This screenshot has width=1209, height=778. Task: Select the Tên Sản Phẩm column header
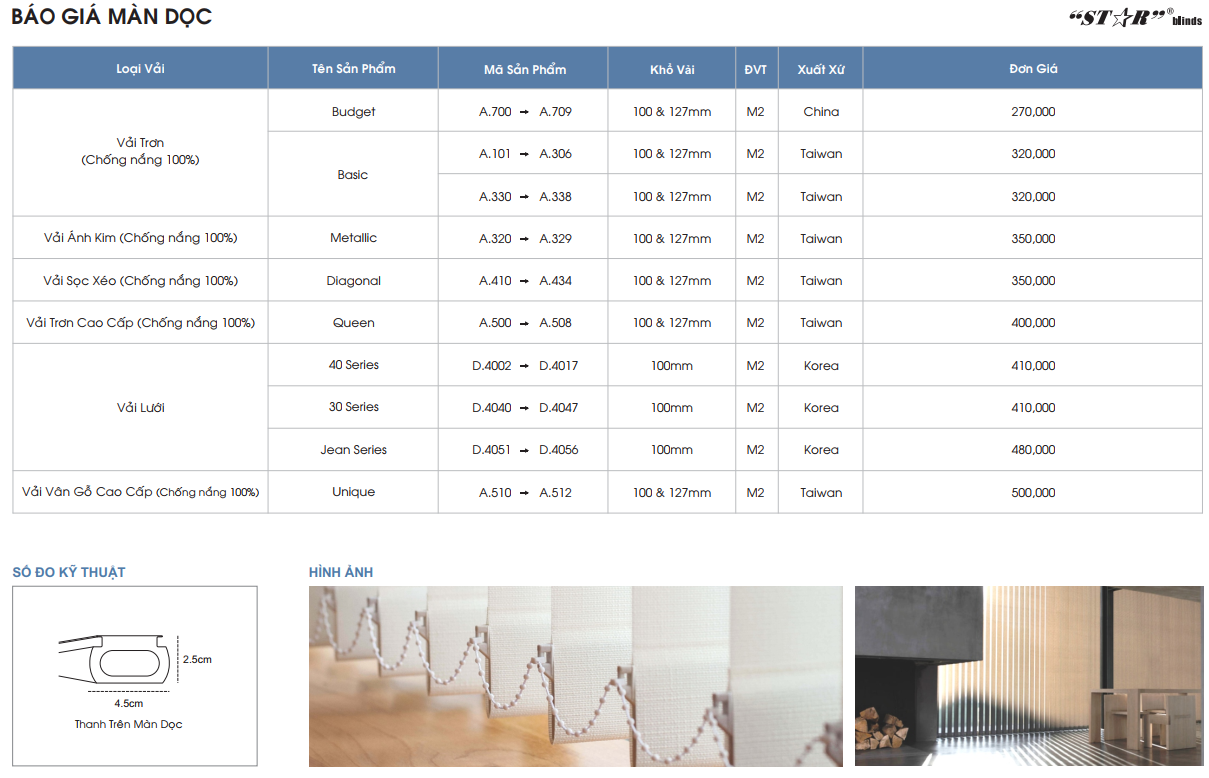pyautogui.click(x=353, y=69)
